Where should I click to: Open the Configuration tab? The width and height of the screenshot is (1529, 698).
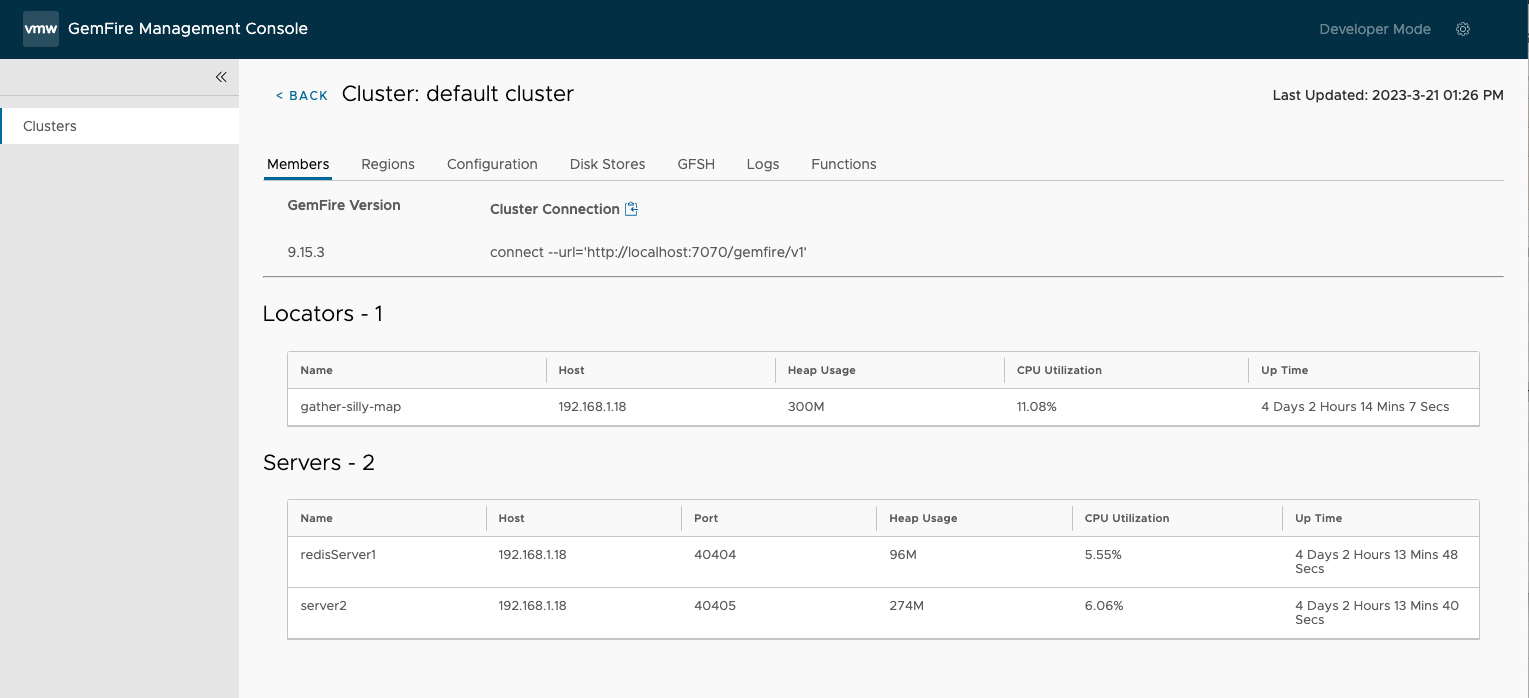492,164
